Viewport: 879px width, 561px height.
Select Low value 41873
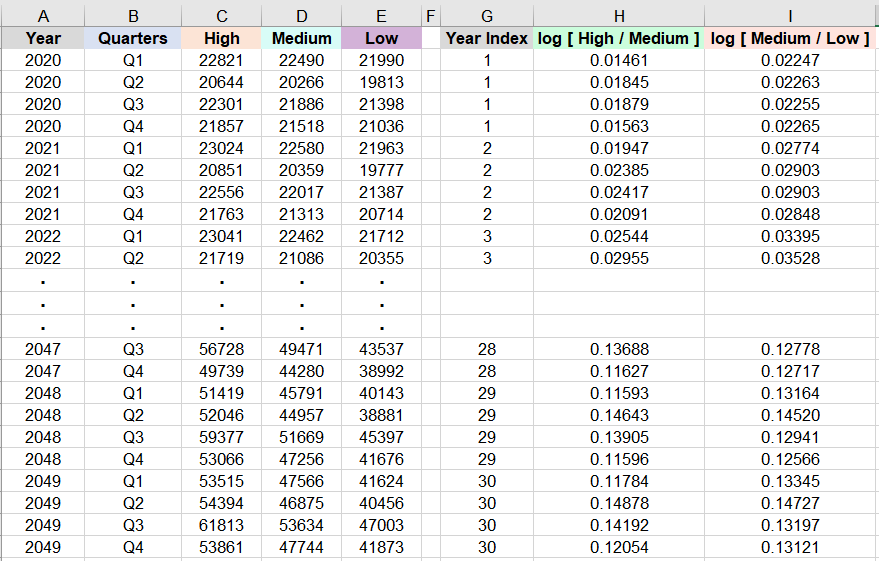pos(381,547)
